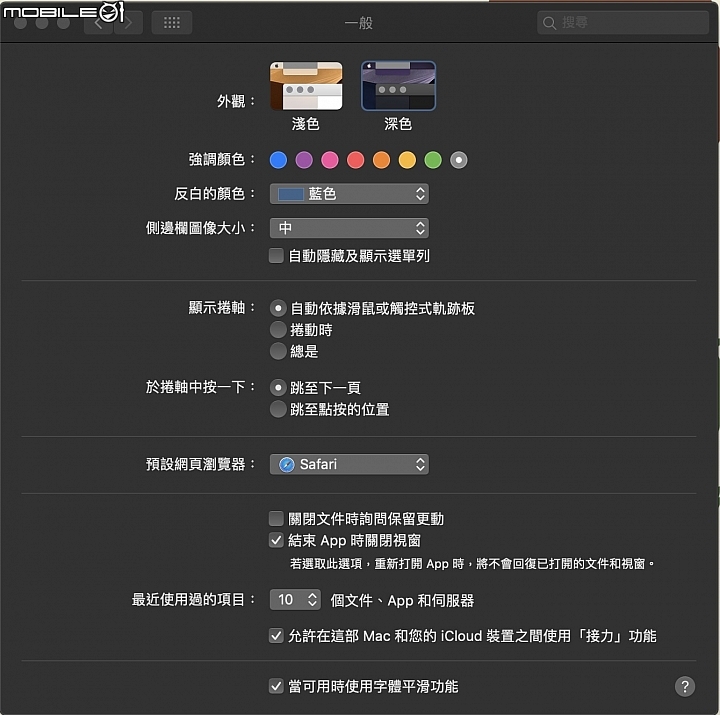Image resolution: width=720 pixels, height=715 pixels.
Task: Select the light appearance thumbnail
Action: tap(306, 86)
